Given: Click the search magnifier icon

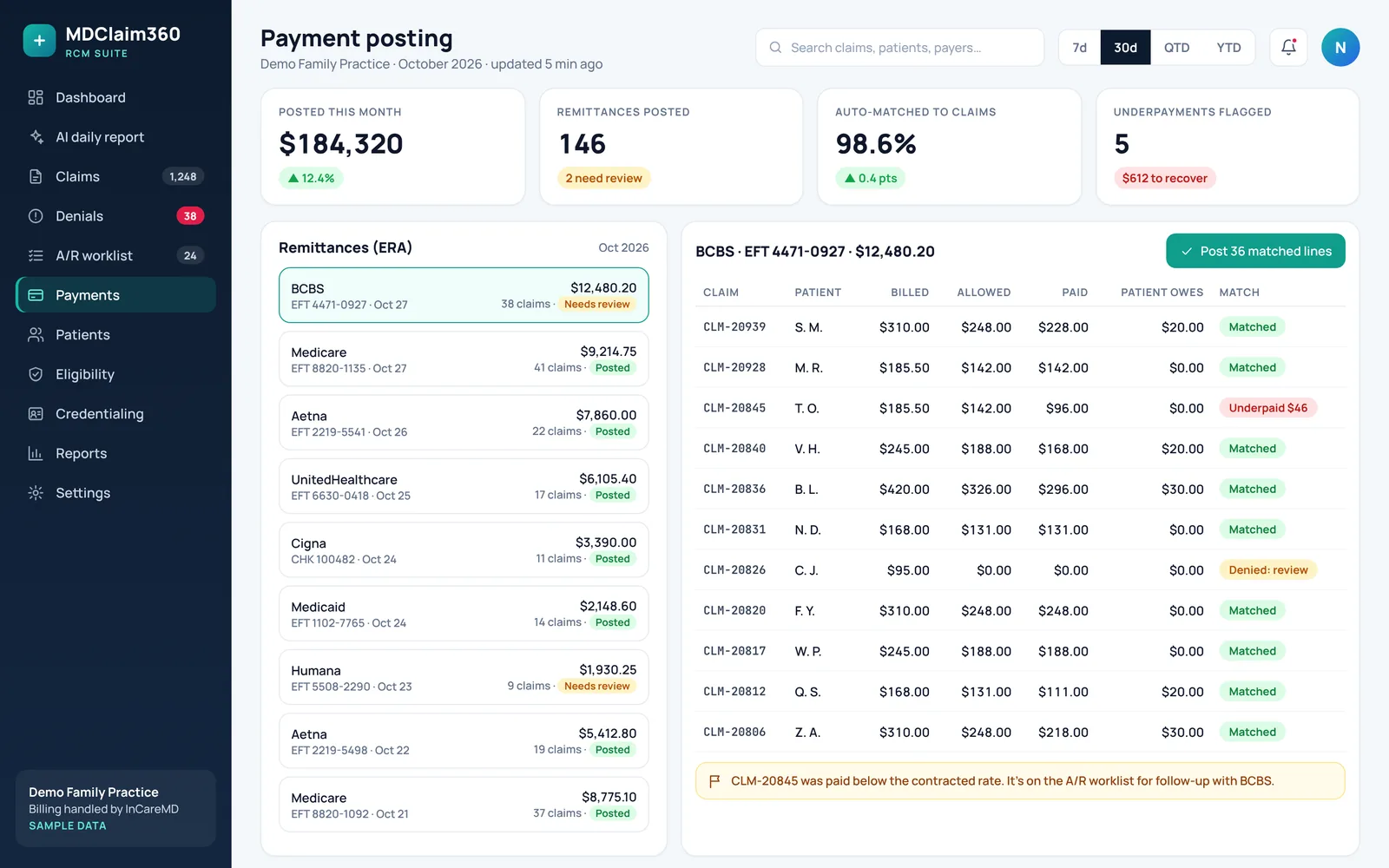Looking at the screenshot, I should pyautogui.click(x=775, y=48).
